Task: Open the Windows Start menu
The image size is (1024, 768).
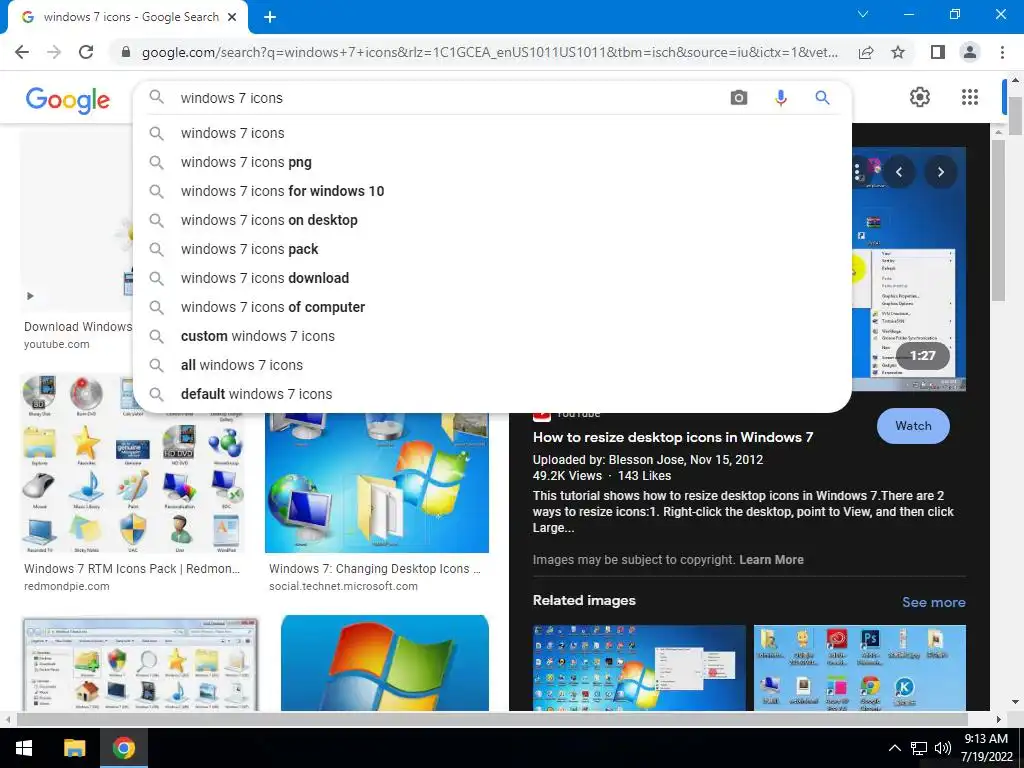Action: click(24, 748)
